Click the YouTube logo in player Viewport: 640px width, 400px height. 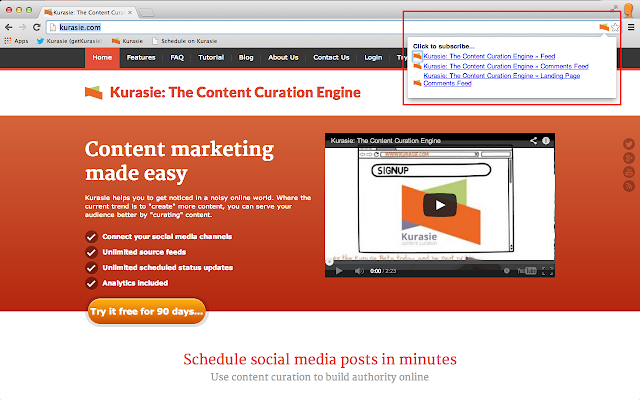click(x=527, y=271)
